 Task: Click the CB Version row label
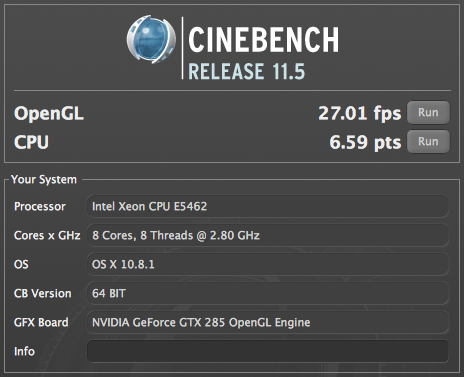click(x=43, y=293)
